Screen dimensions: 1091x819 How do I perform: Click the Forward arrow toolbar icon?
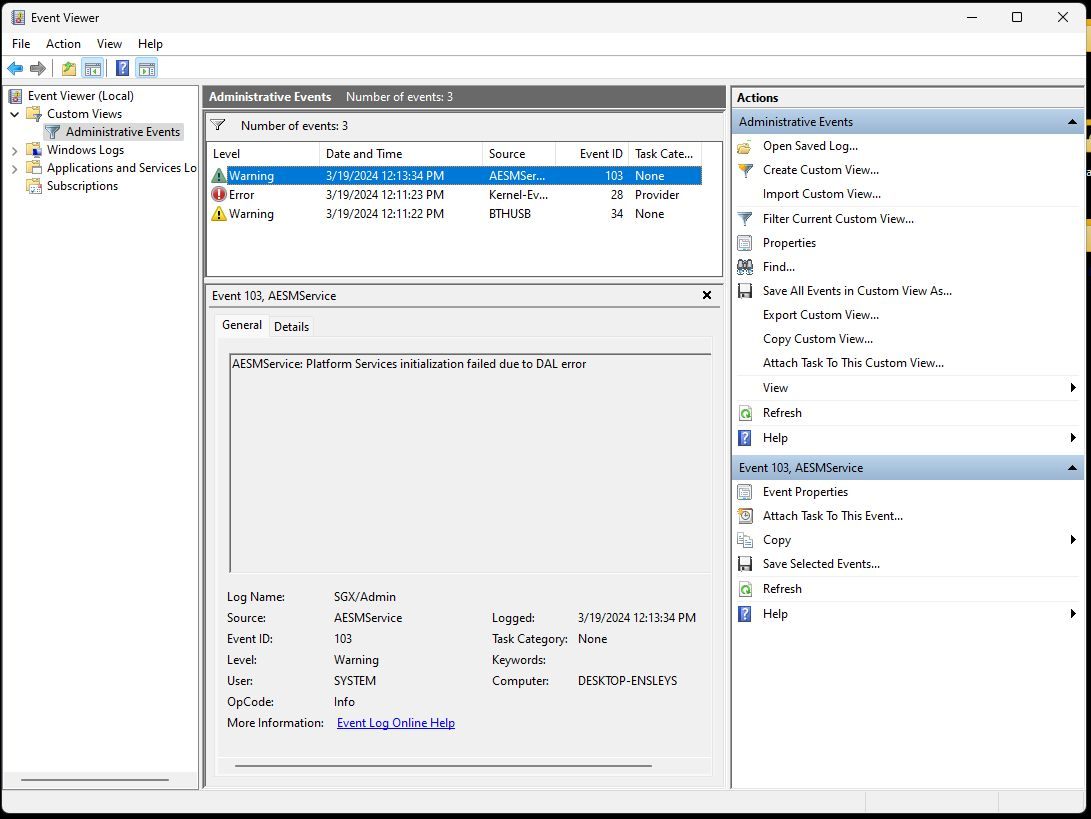click(38, 68)
